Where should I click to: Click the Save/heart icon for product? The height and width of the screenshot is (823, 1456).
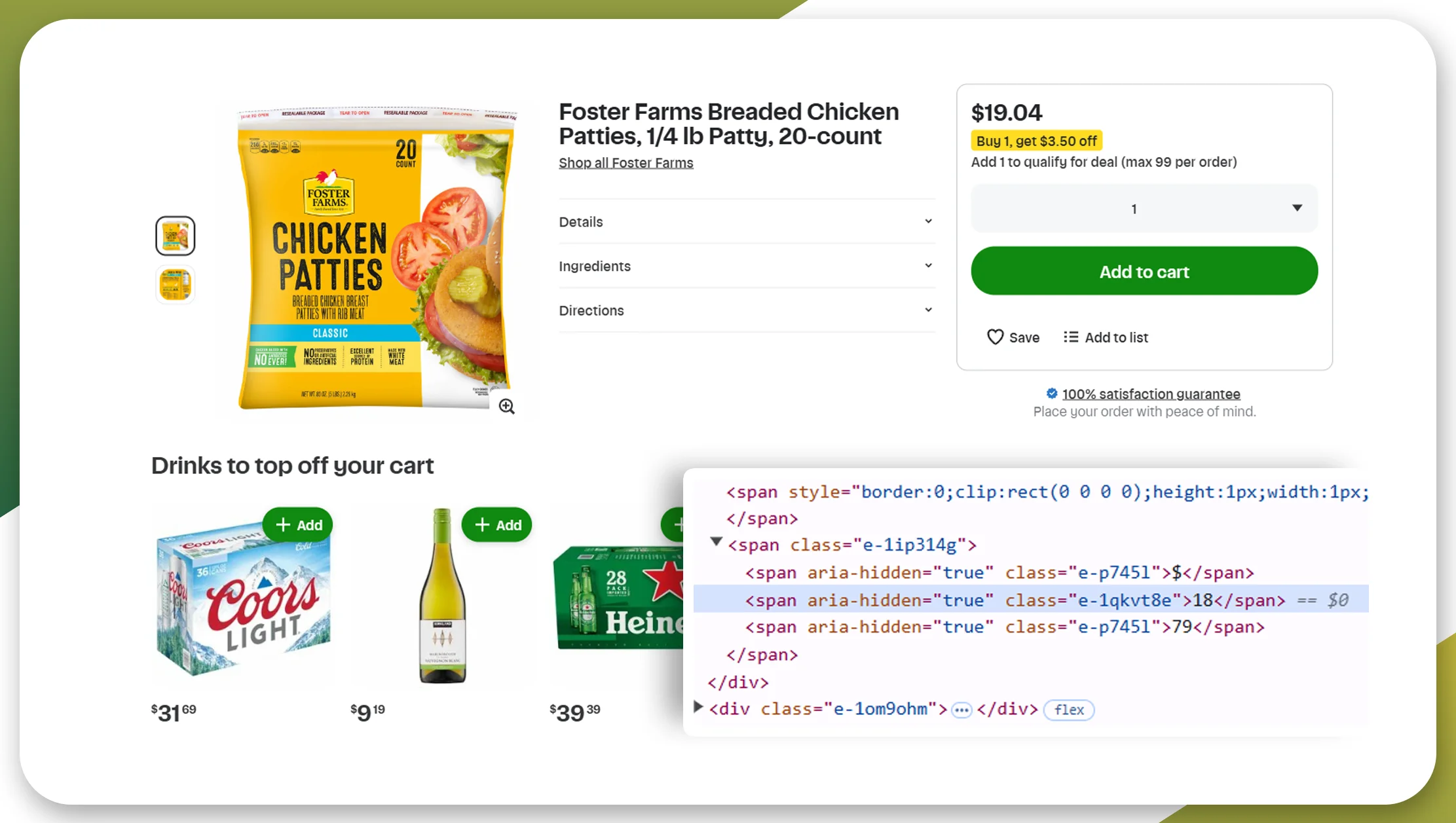point(996,337)
